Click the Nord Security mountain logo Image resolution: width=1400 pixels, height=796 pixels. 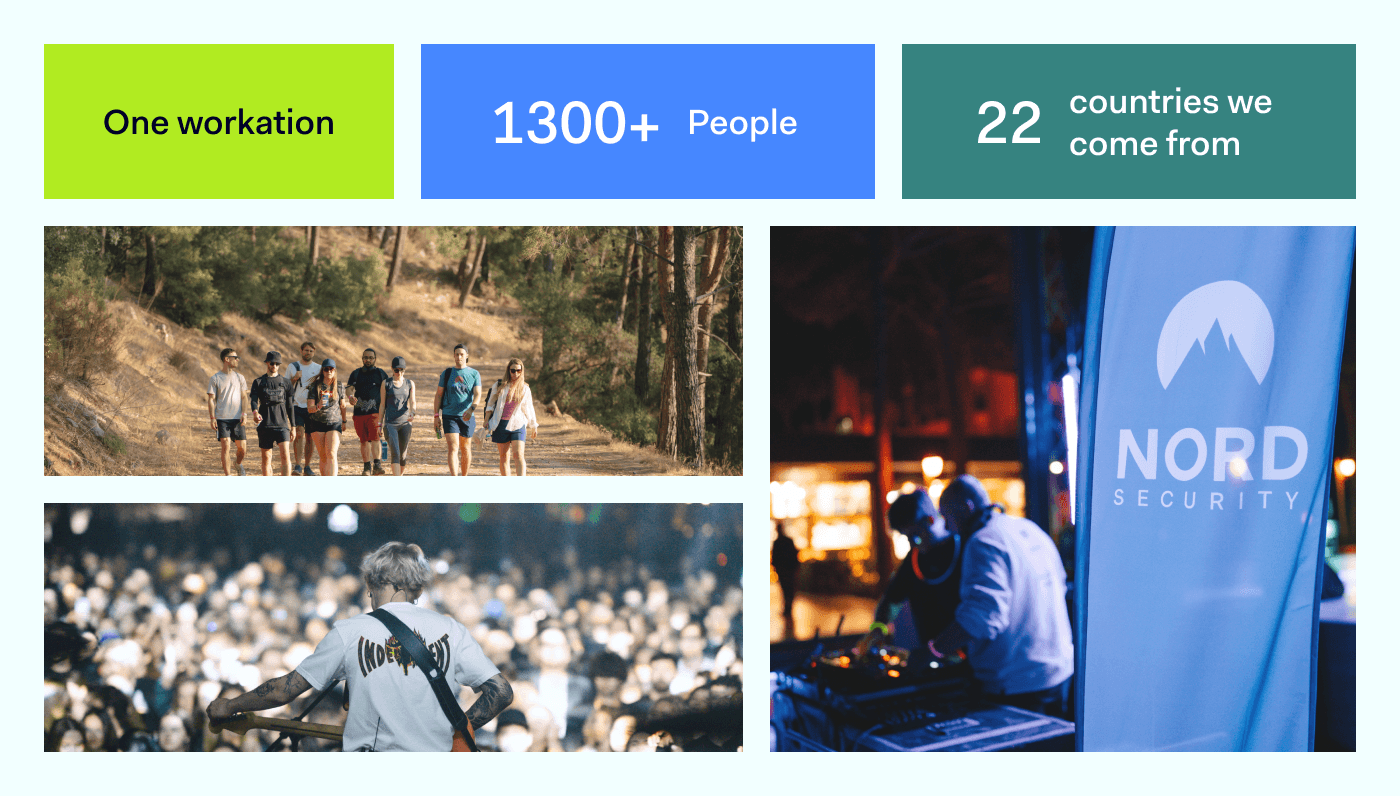(x=1215, y=335)
